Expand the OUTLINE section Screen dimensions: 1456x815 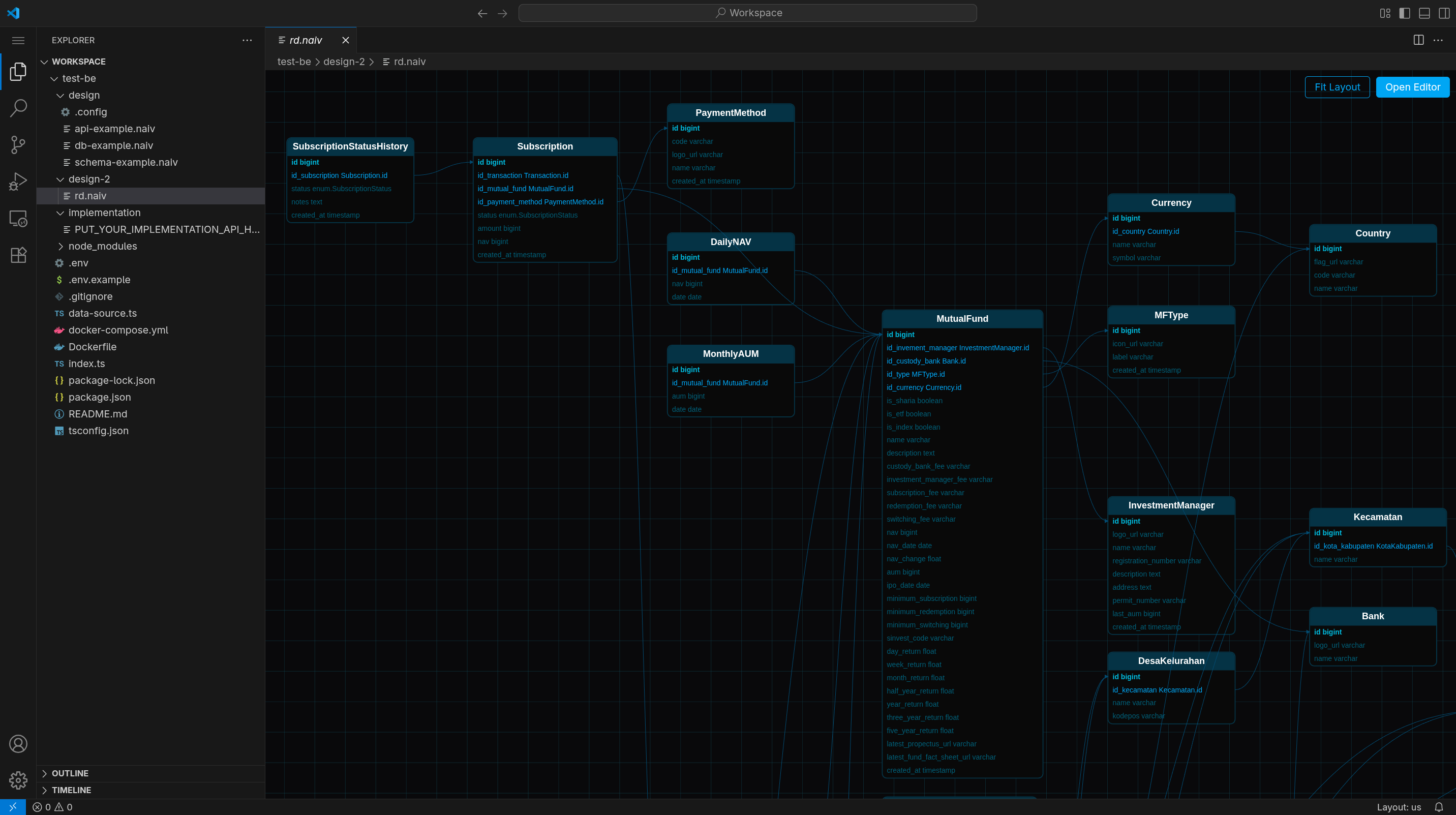(x=70, y=773)
